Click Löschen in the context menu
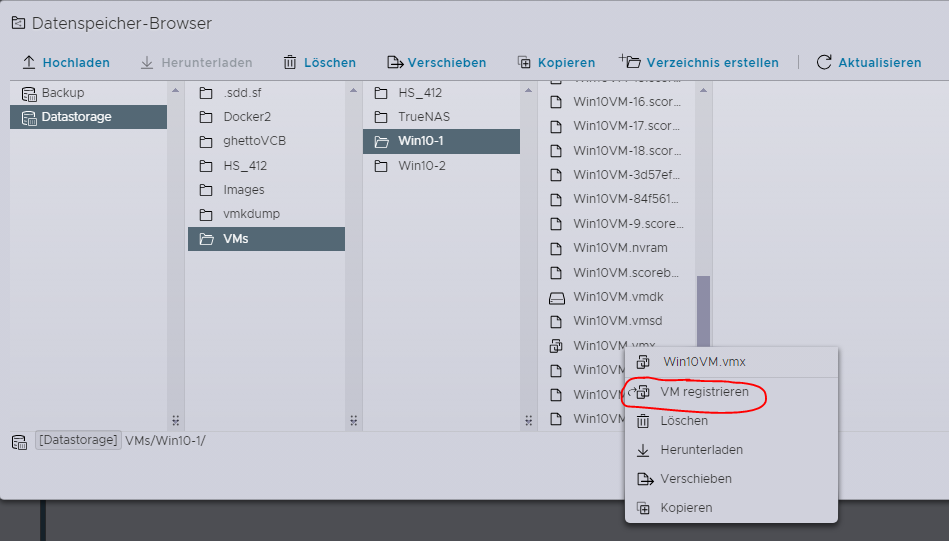This screenshot has width=949, height=541. pyautogui.click(x=684, y=421)
